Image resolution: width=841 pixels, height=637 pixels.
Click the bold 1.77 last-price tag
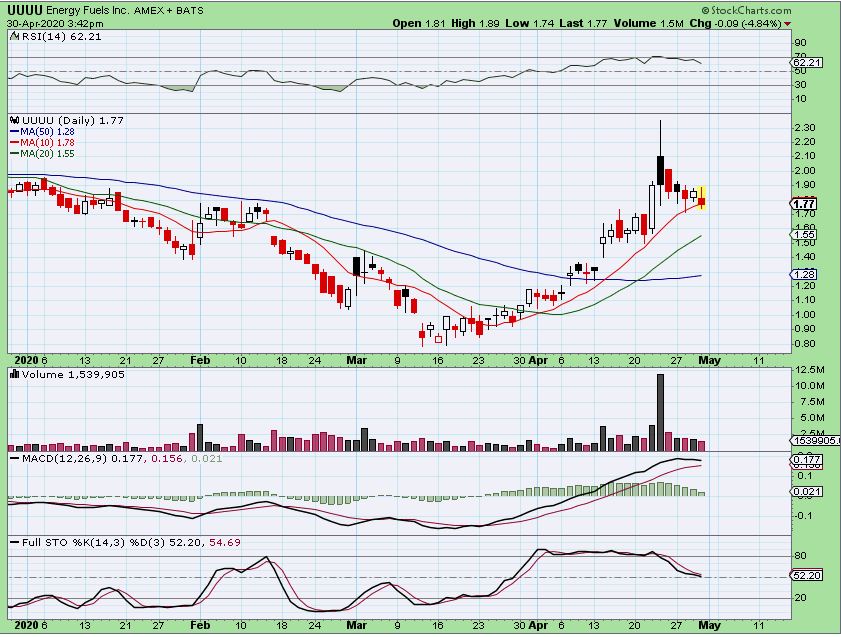point(804,204)
